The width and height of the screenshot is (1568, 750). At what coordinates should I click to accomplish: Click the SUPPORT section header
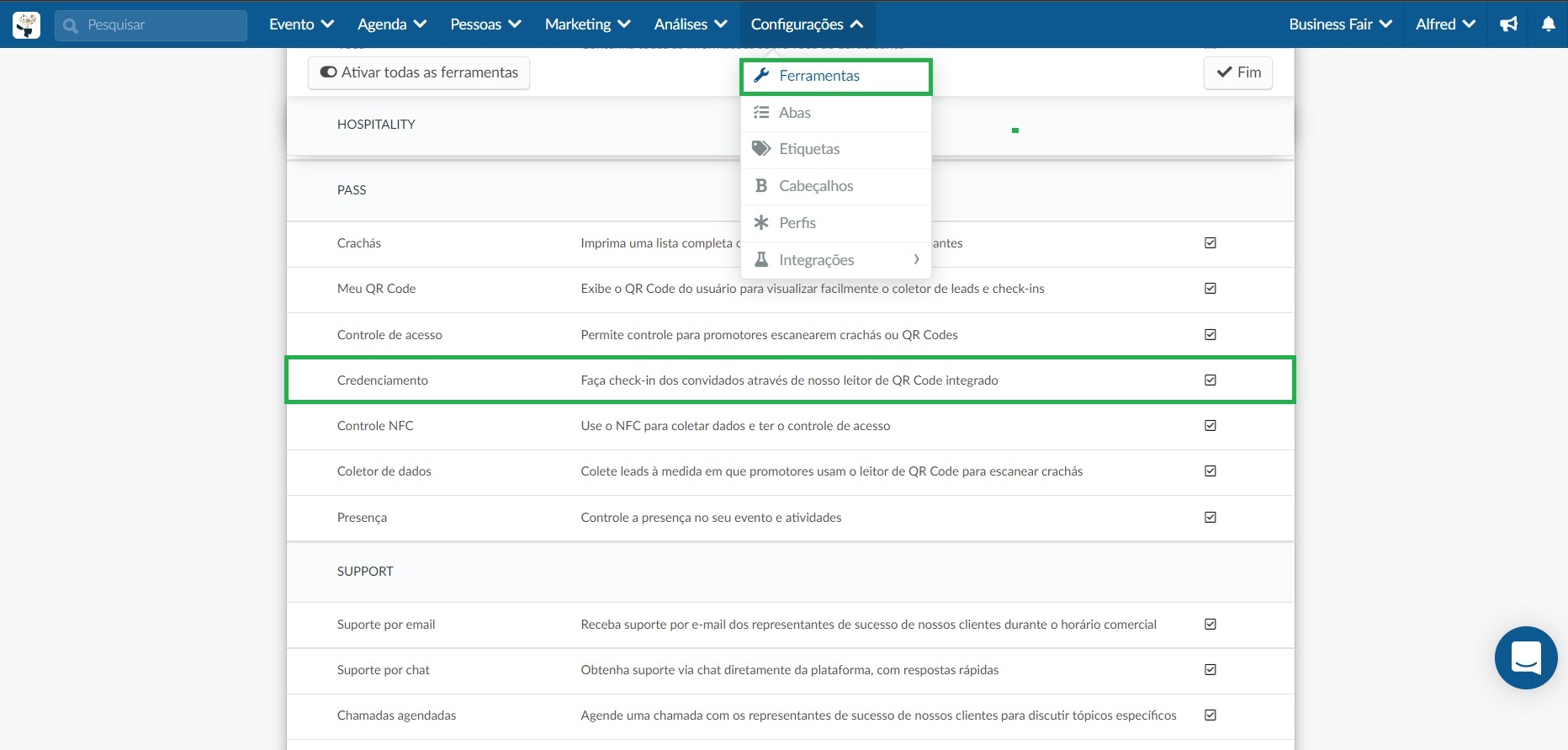[x=365, y=572]
